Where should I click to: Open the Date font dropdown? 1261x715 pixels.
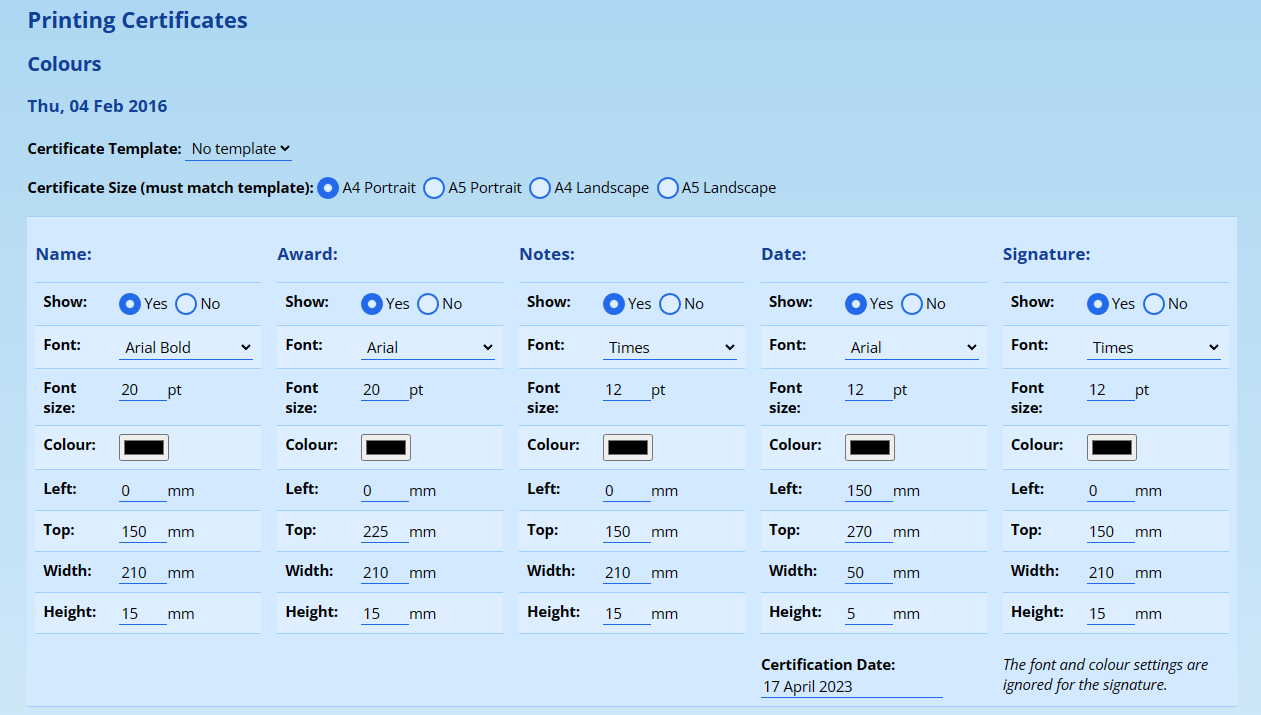coord(912,348)
